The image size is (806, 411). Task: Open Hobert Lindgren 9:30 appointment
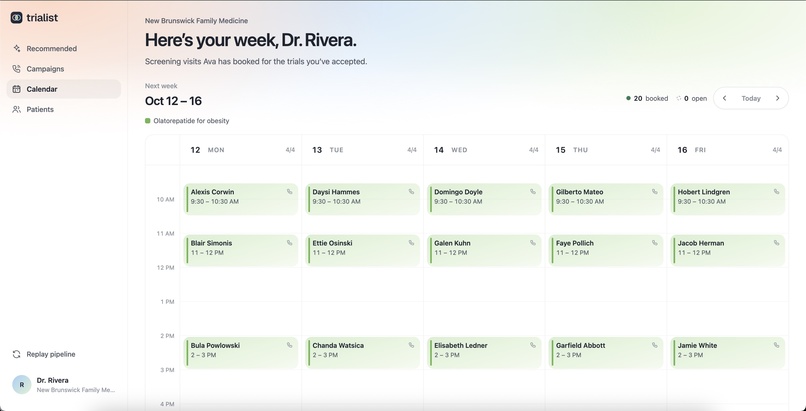728,199
